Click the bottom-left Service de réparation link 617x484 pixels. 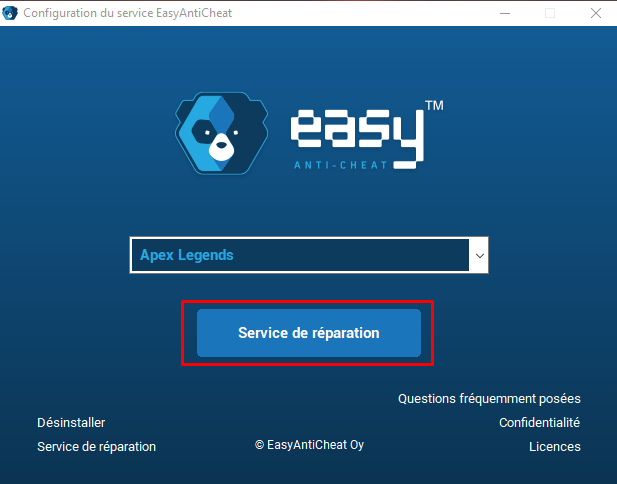coord(96,447)
